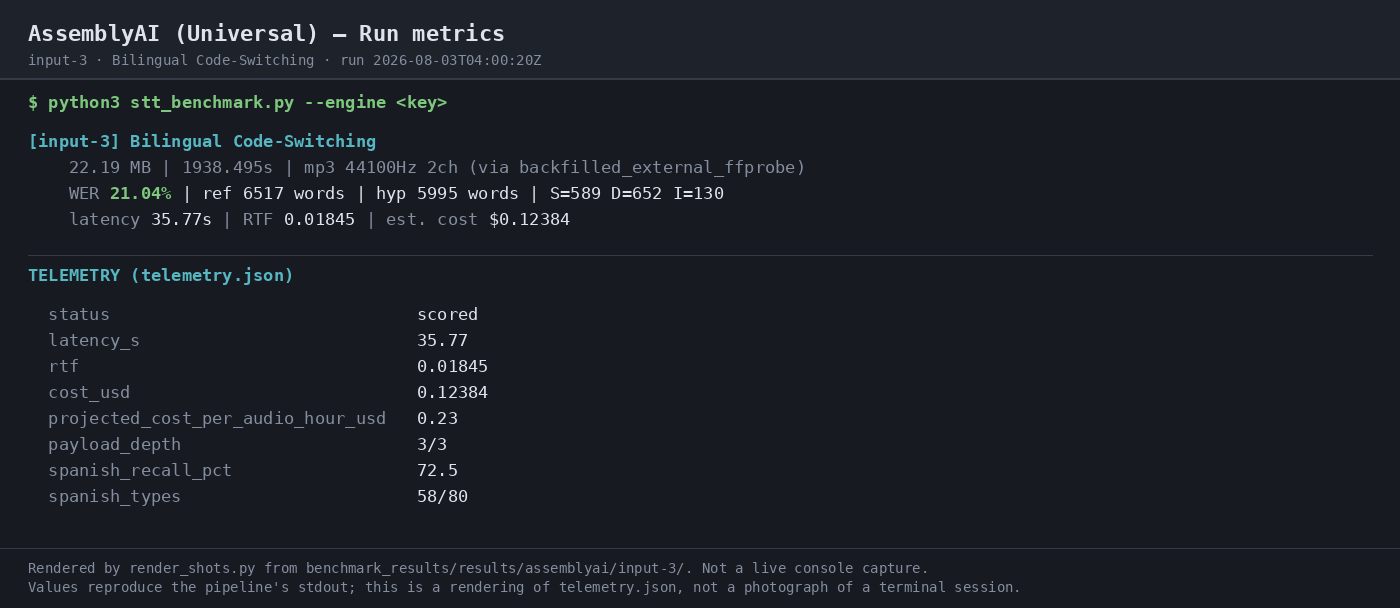1400x608 pixels.
Task: Click the footer line starting "Values reproduce the pipeline's stdout"
Action: [524, 588]
